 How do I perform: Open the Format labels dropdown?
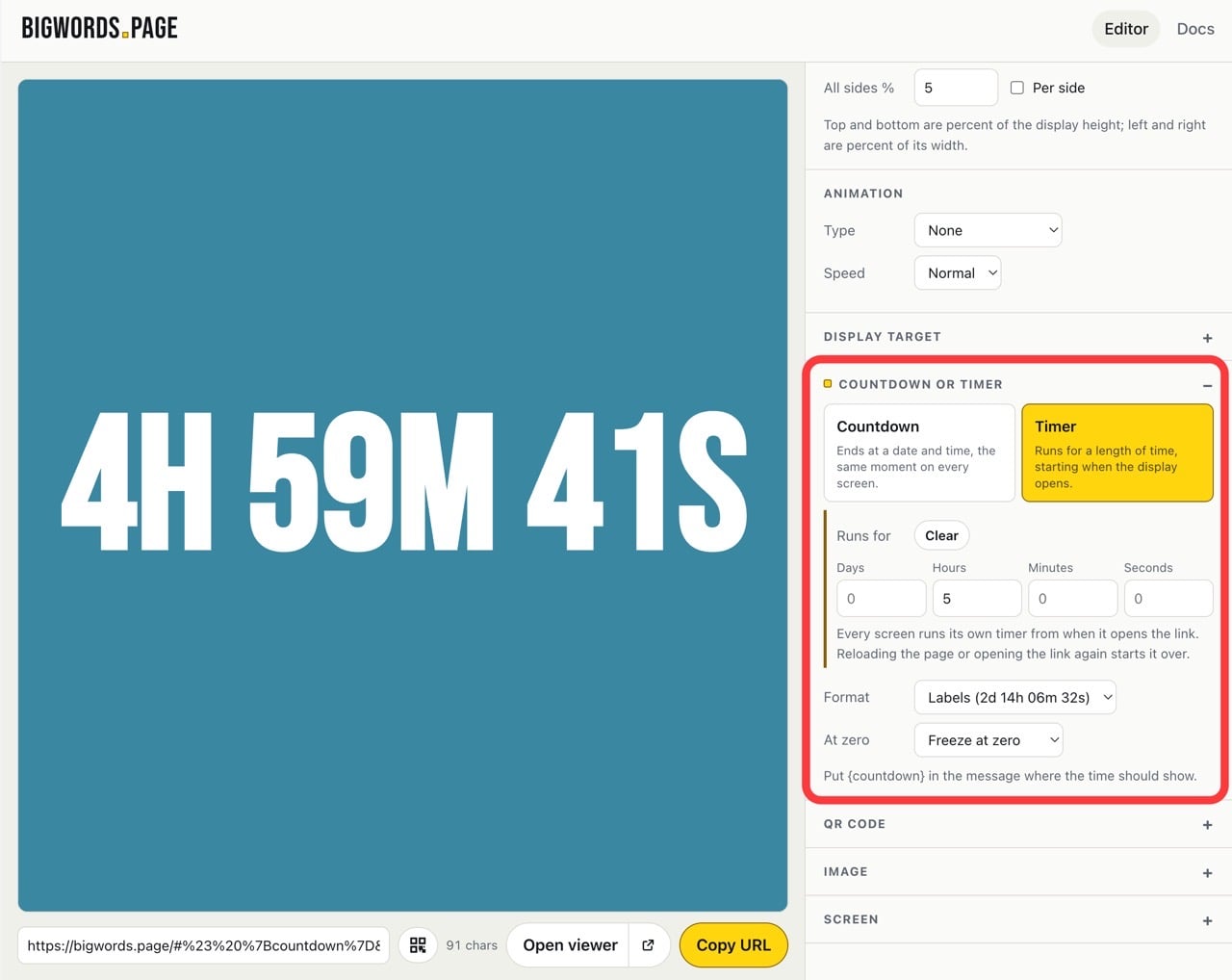(1014, 697)
